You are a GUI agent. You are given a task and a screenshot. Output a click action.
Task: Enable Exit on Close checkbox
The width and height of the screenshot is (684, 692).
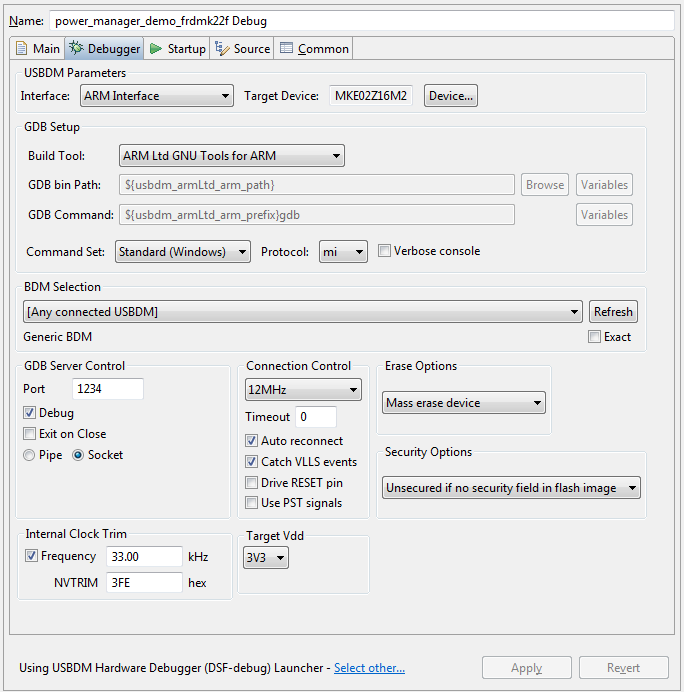coord(30,434)
